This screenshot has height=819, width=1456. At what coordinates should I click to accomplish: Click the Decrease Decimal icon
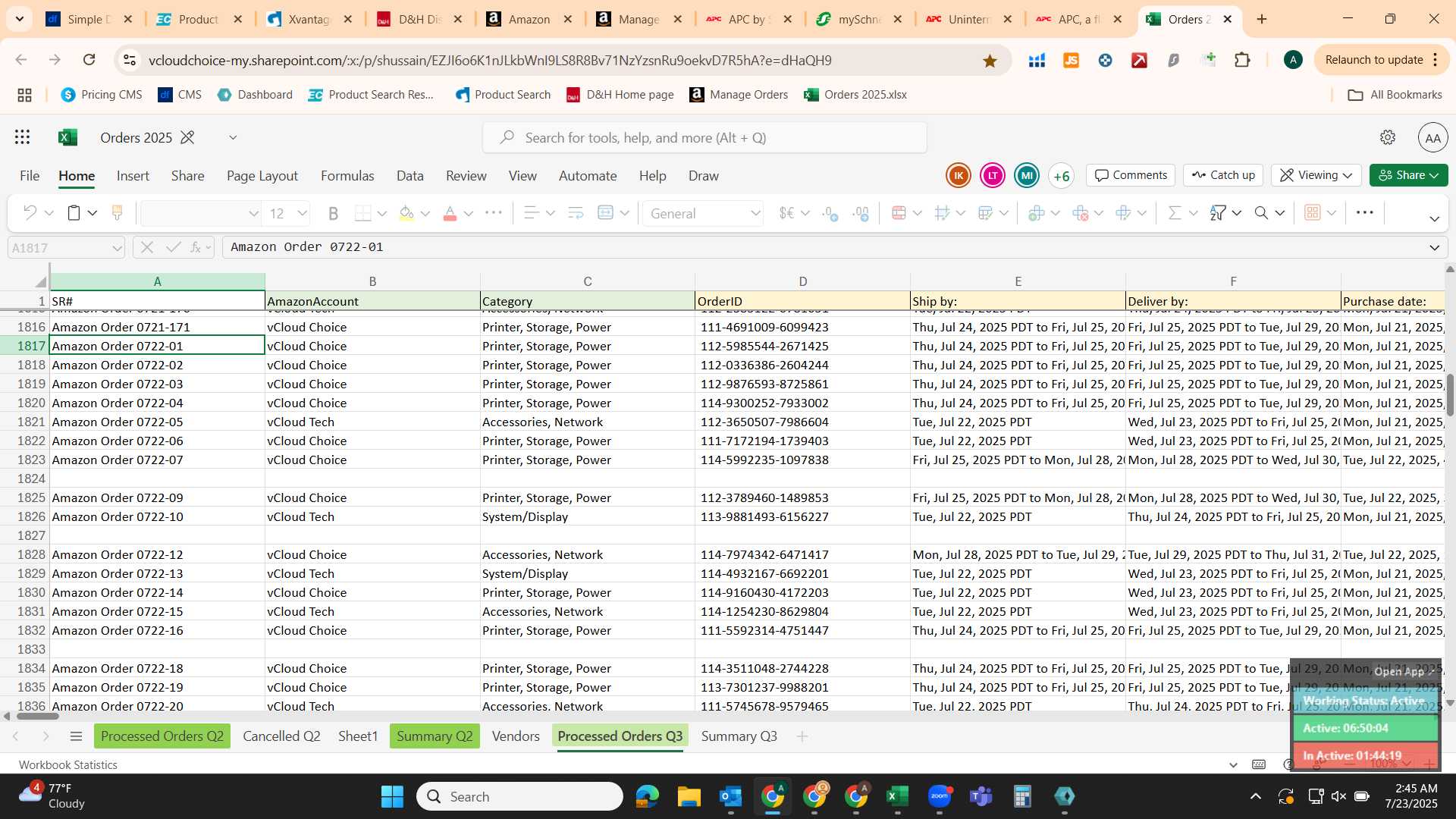[x=861, y=213]
